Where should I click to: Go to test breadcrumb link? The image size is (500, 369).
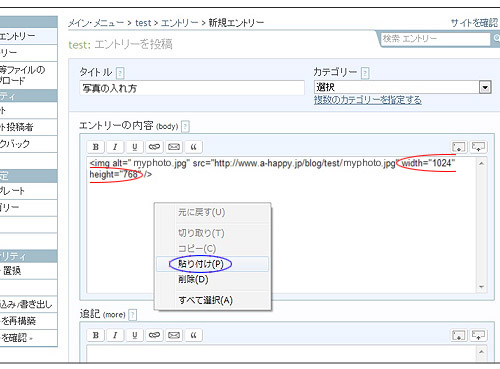(143, 23)
